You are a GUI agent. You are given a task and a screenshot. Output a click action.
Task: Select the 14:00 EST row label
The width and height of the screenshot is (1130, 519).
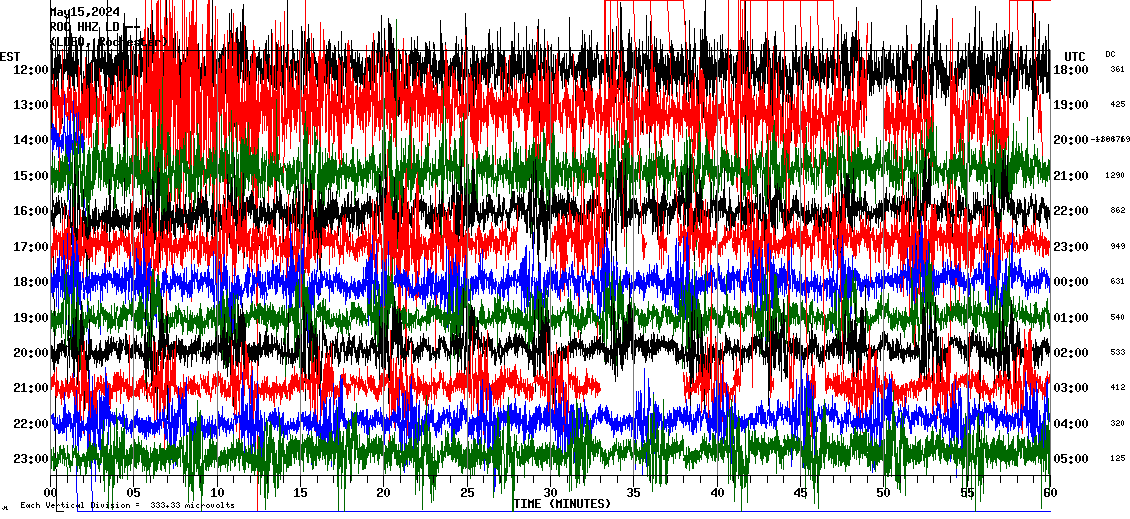click(x=30, y=141)
